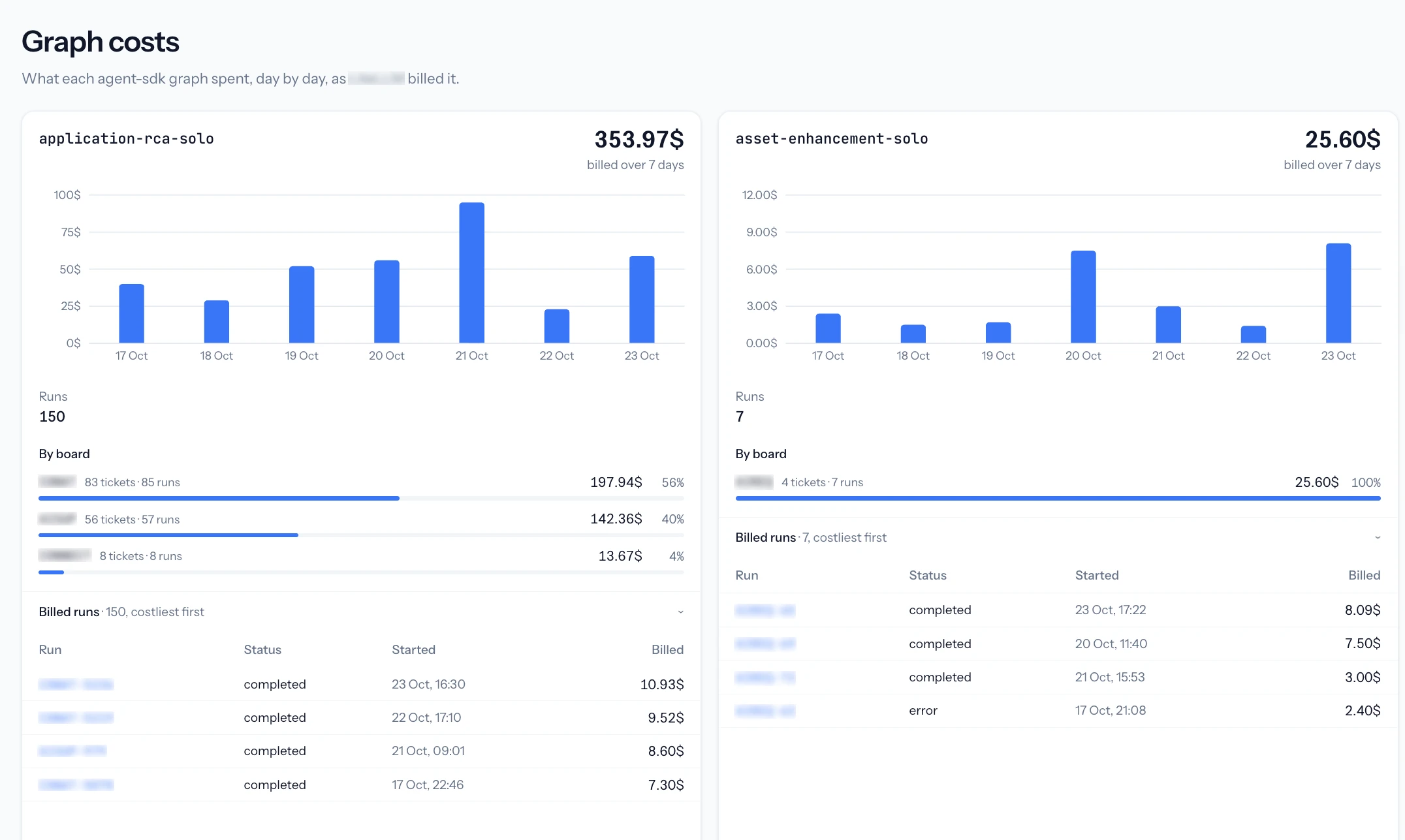Click the 20 Oct bar in asset-enhancement-solo chart
Image resolution: width=1405 pixels, height=840 pixels.
(1083, 297)
